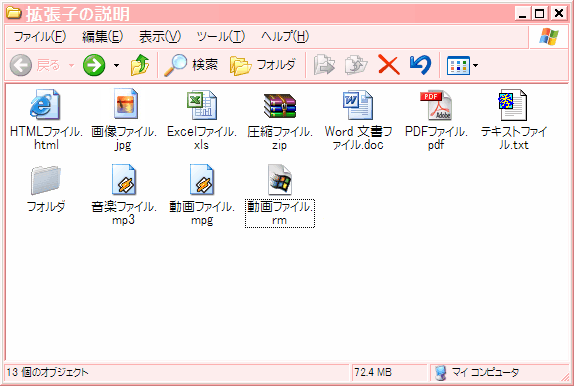The width and height of the screenshot is (574, 386).
Task: Select the gray フォルダ folder icon
Action: [45, 180]
